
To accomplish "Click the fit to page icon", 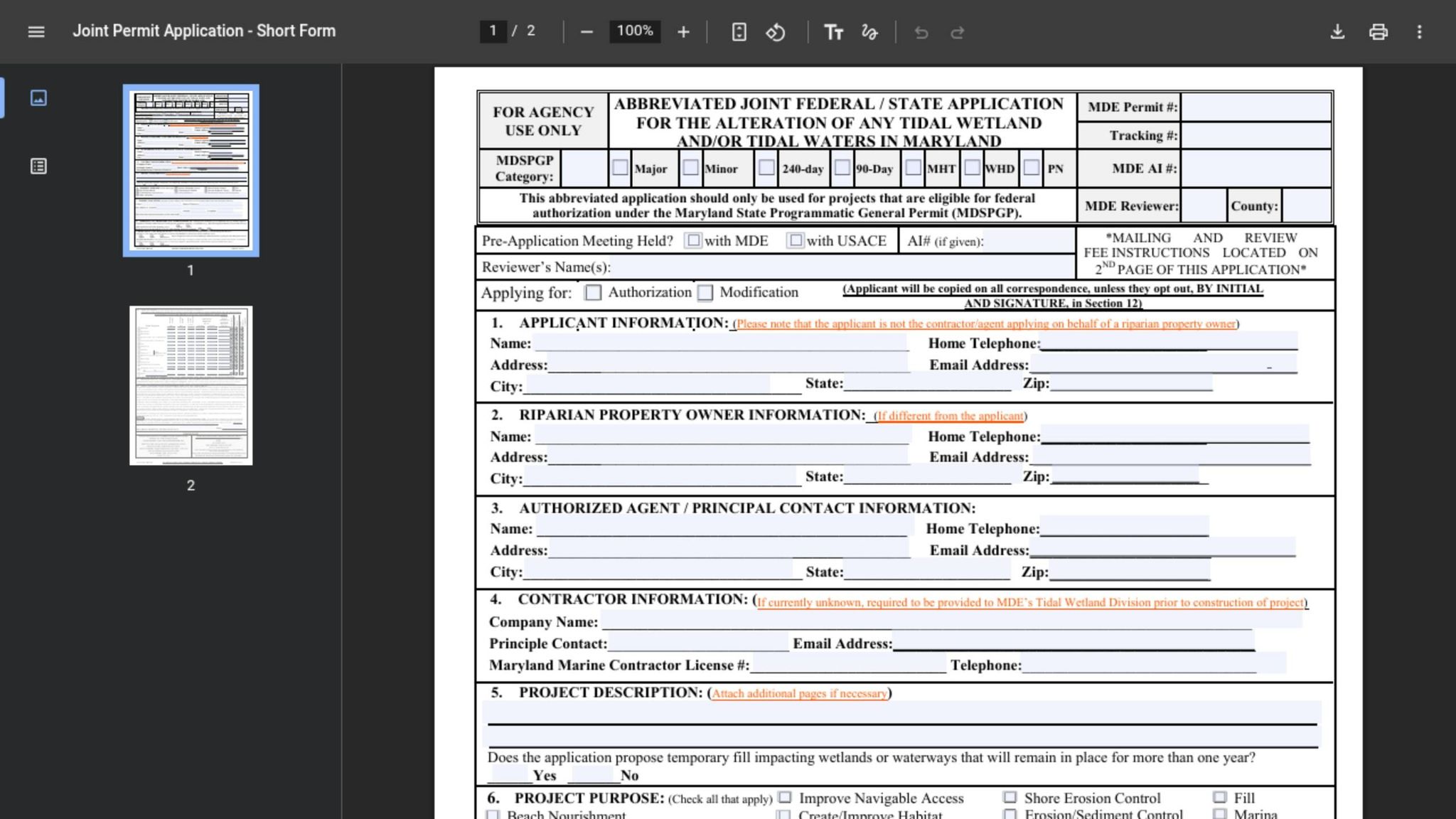I will (739, 32).
